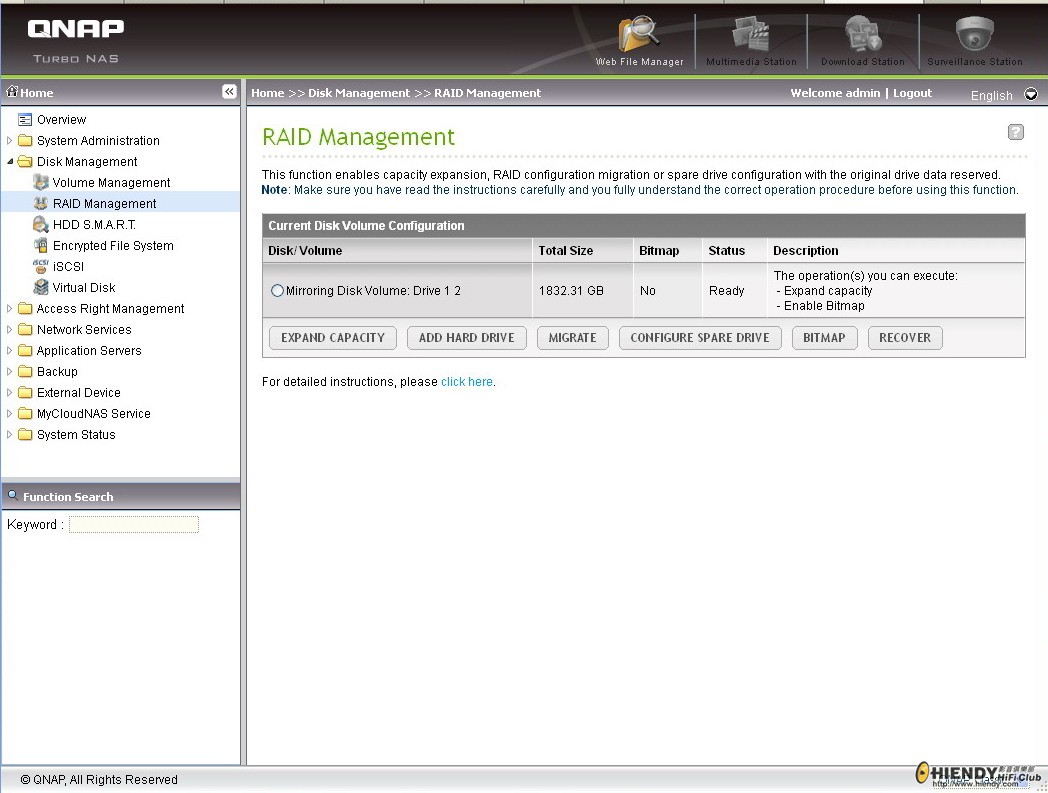
Task: Click the Virtual Disk icon
Action: (40, 287)
